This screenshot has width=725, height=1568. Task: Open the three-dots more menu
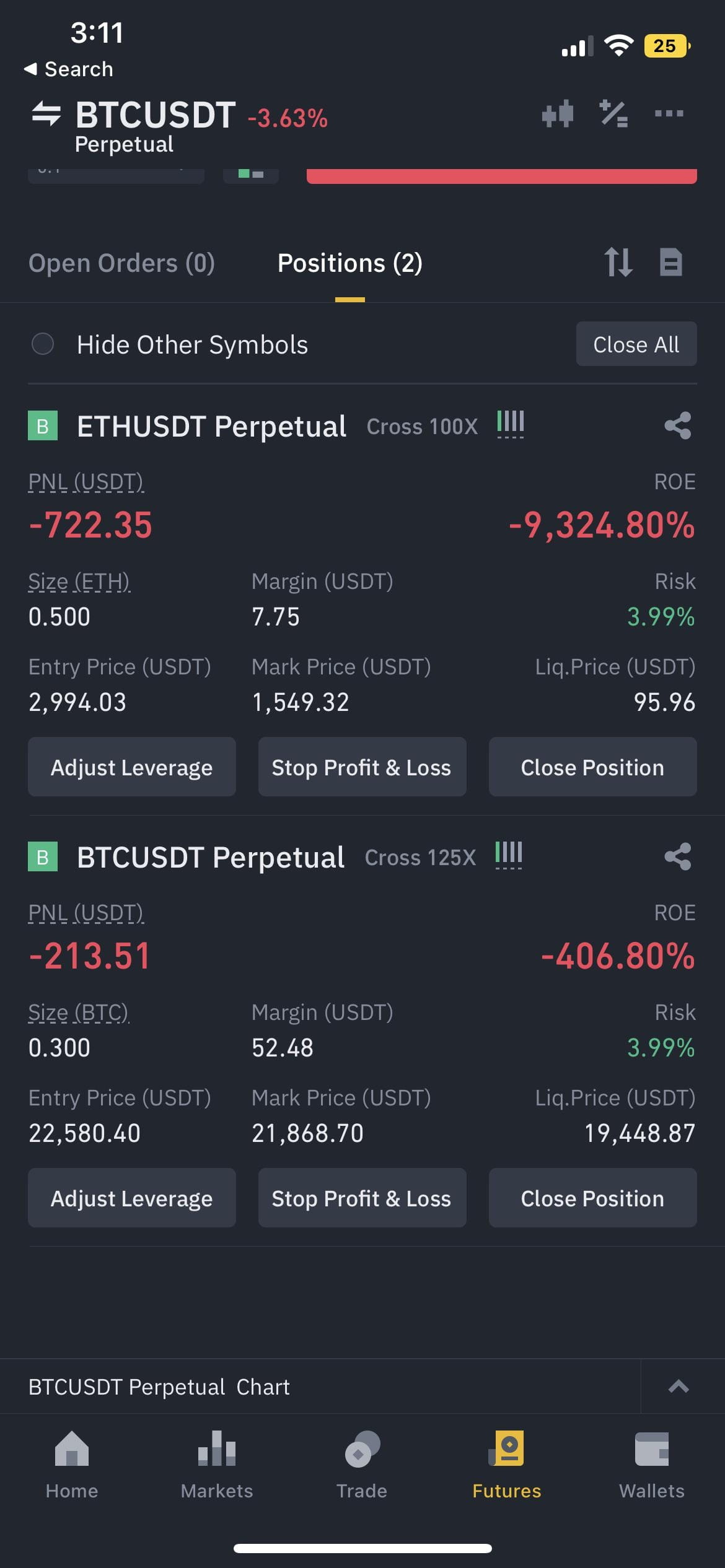coord(669,113)
